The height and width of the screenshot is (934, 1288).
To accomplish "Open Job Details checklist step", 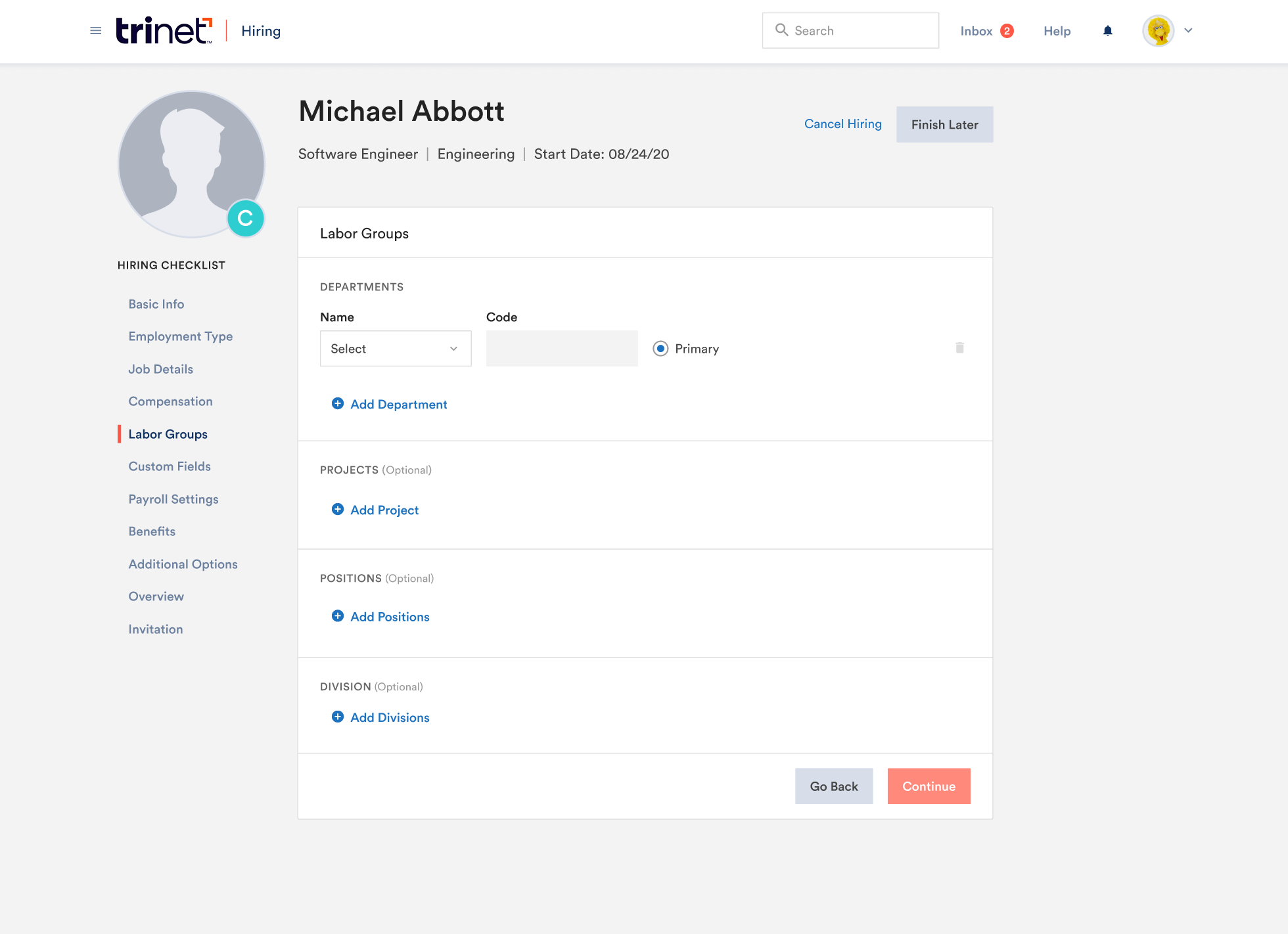I will point(160,369).
